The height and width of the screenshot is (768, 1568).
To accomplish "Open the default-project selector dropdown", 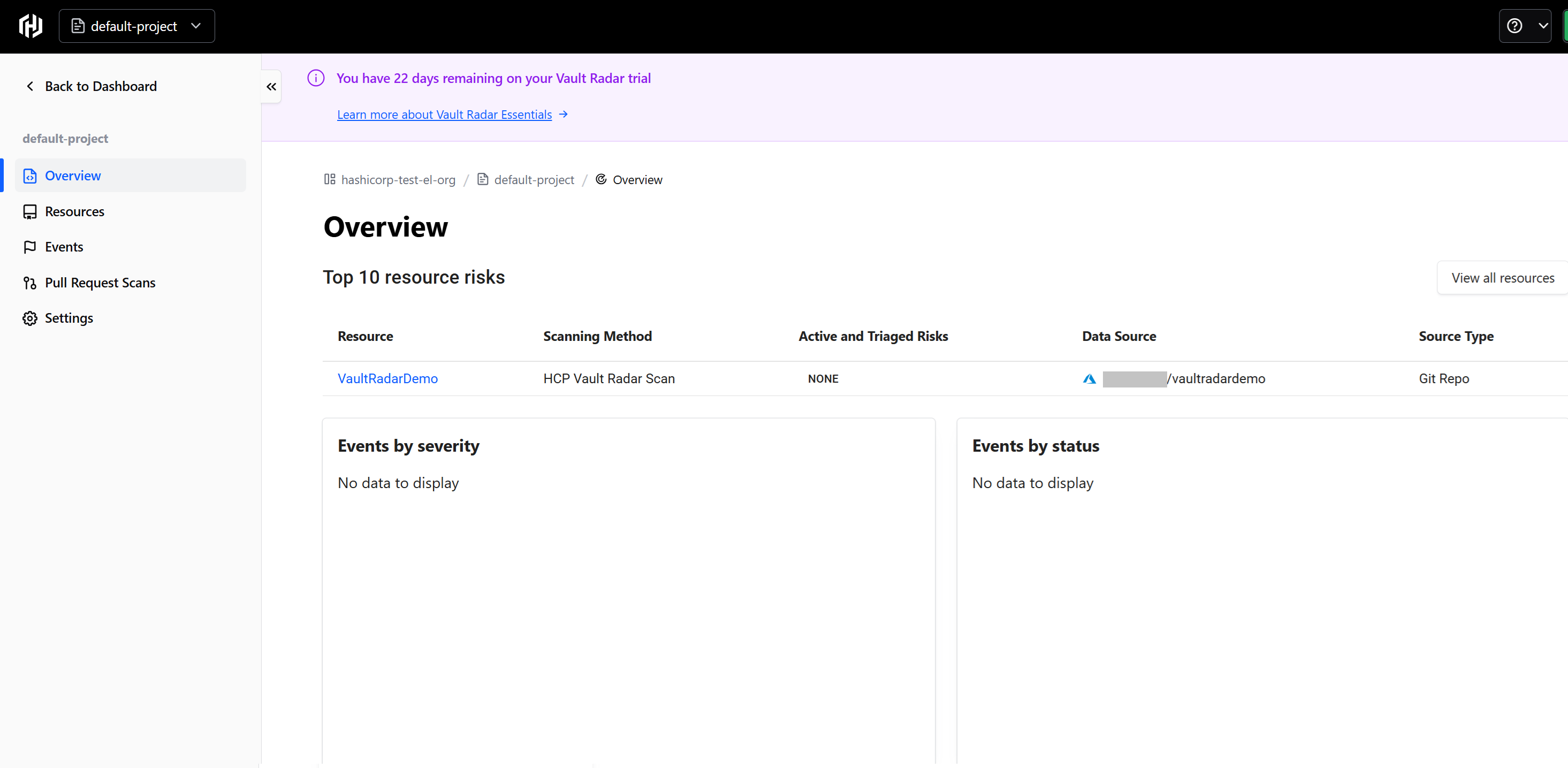I will click(136, 26).
